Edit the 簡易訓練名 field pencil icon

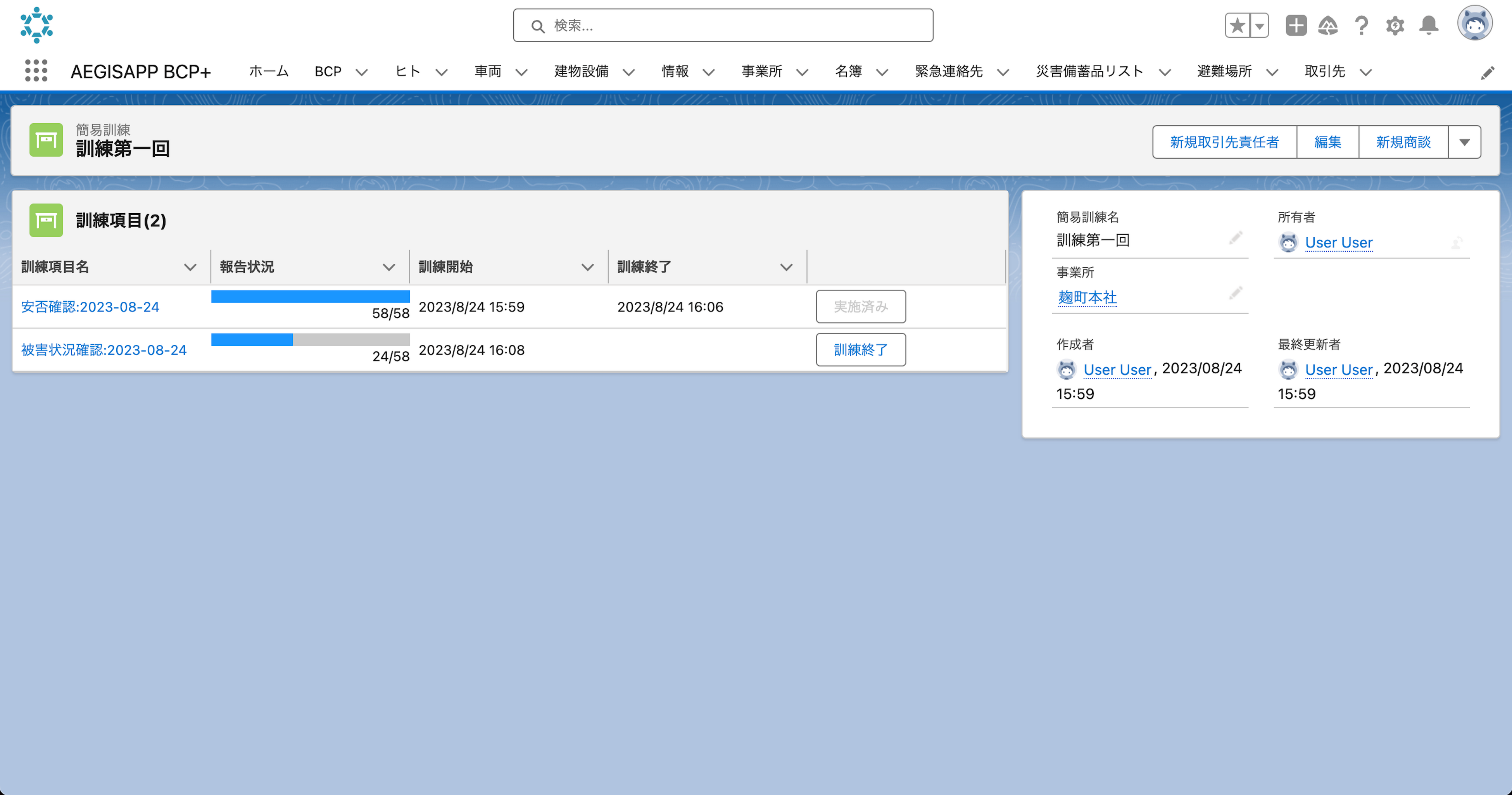click(1236, 238)
